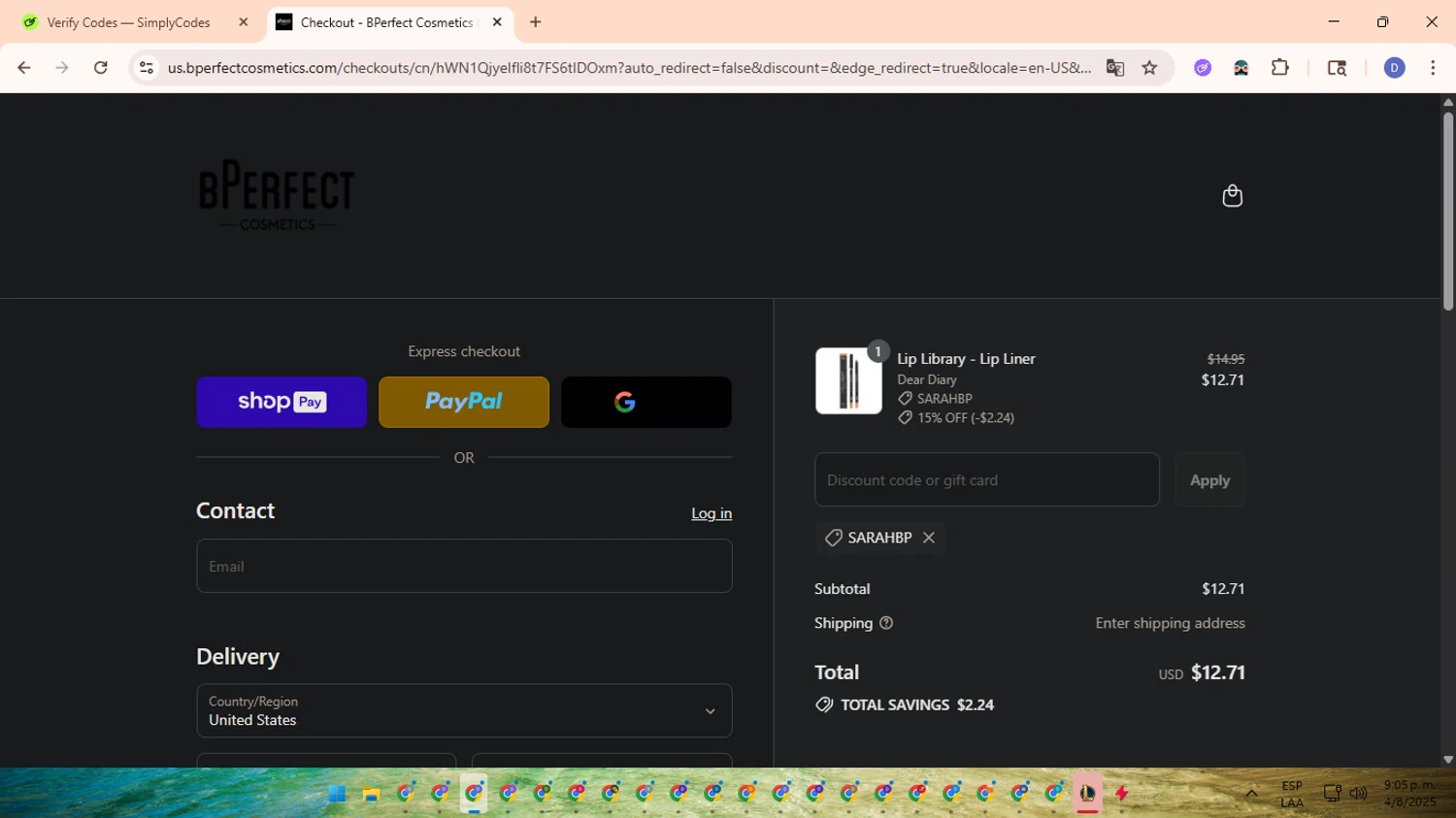View site information icon in address bar
The image size is (1456, 818).
tap(147, 68)
